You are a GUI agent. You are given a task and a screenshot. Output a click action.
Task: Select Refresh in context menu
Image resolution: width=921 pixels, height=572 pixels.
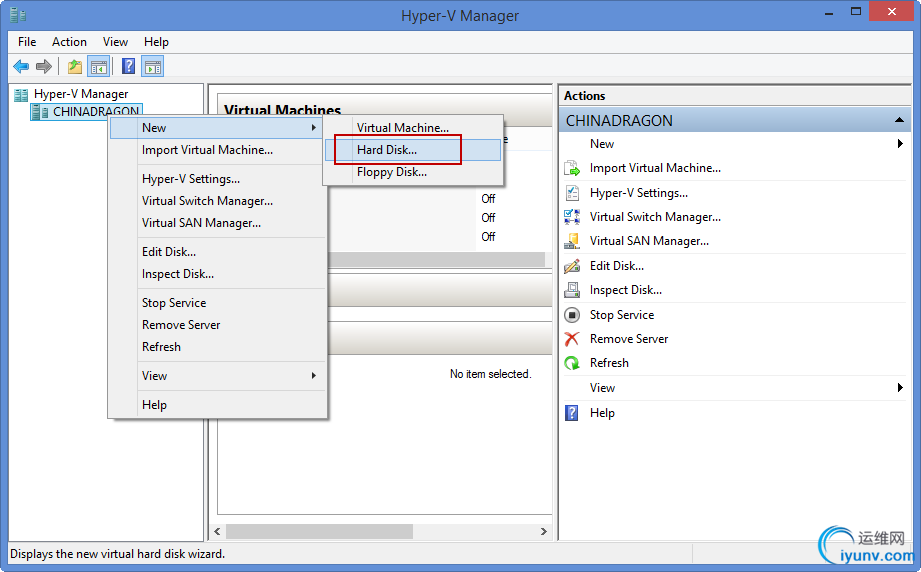[218, 347]
